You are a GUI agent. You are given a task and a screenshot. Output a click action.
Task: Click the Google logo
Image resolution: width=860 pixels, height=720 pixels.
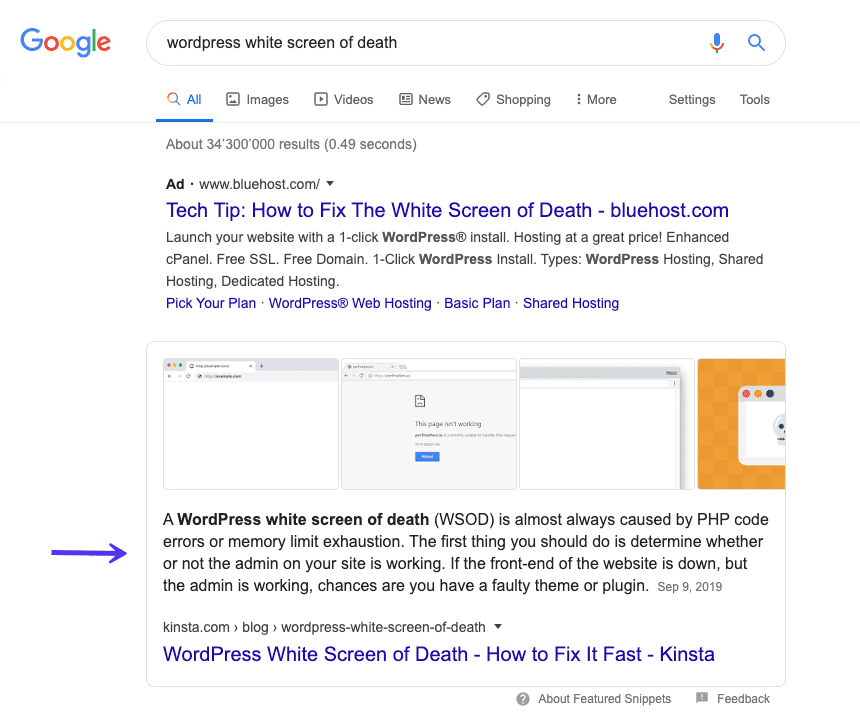click(x=65, y=42)
